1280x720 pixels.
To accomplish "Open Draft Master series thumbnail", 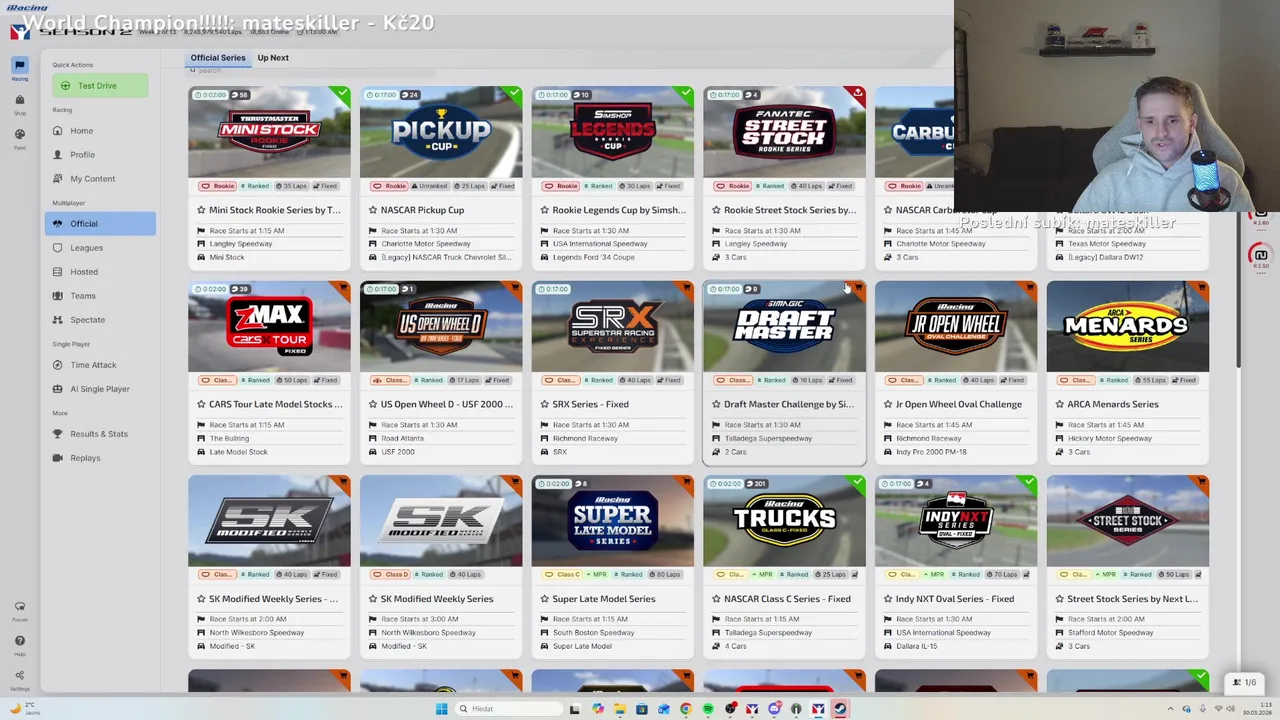I will point(784,326).
